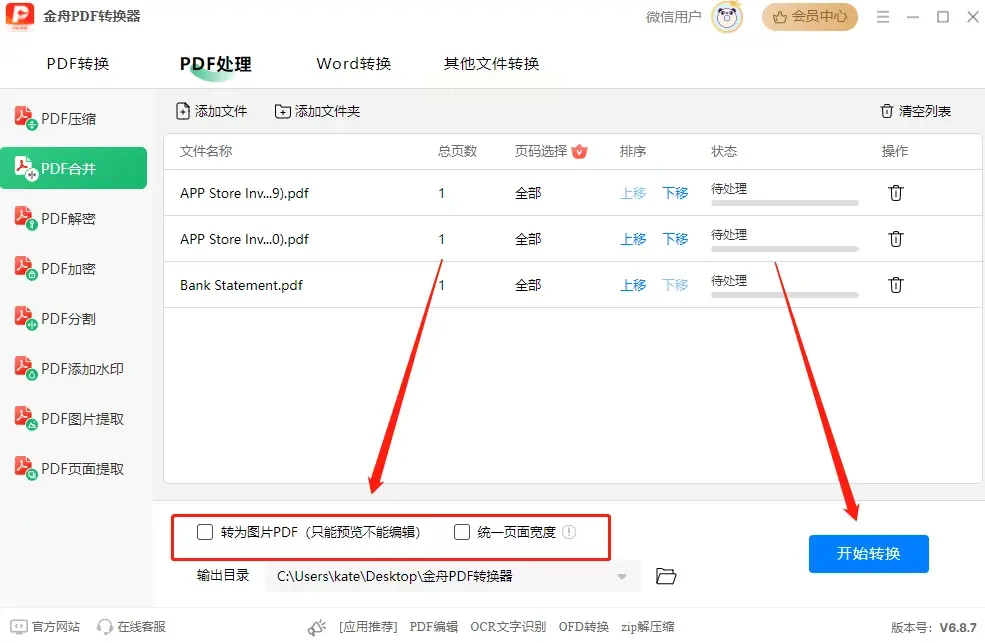Click the output directory path field
The height and width of the screenshot is (643, 985).
pos(453,576)
